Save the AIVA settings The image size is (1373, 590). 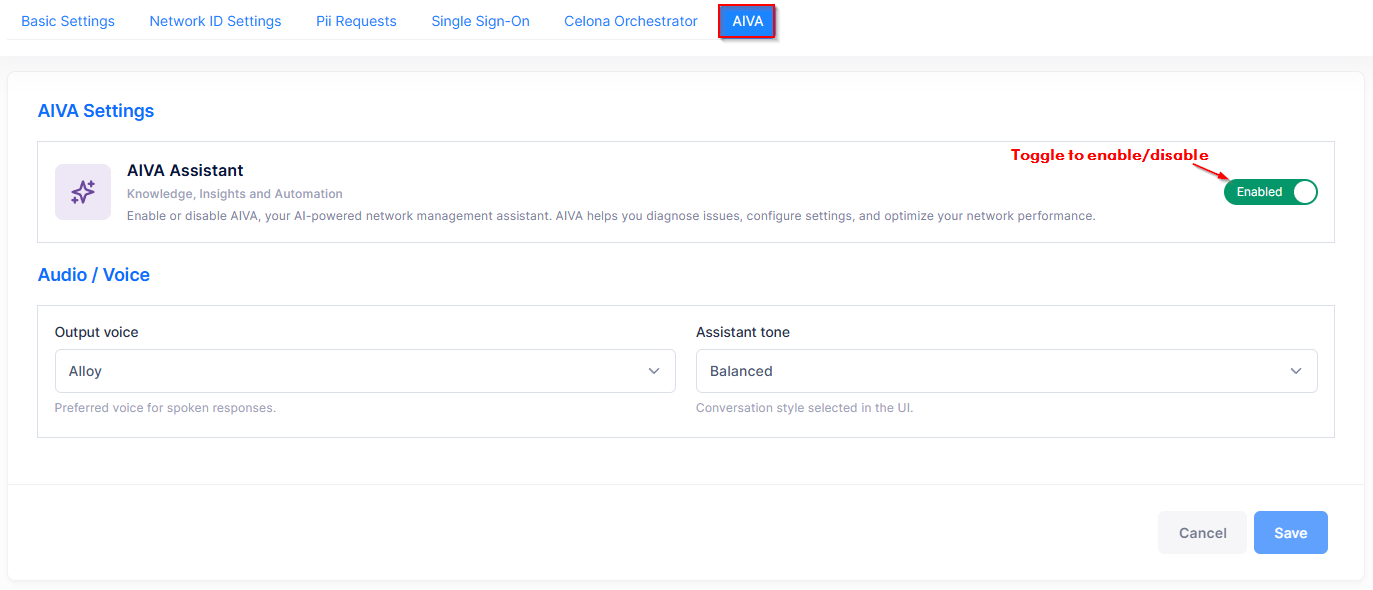(x=1290, y=533)
